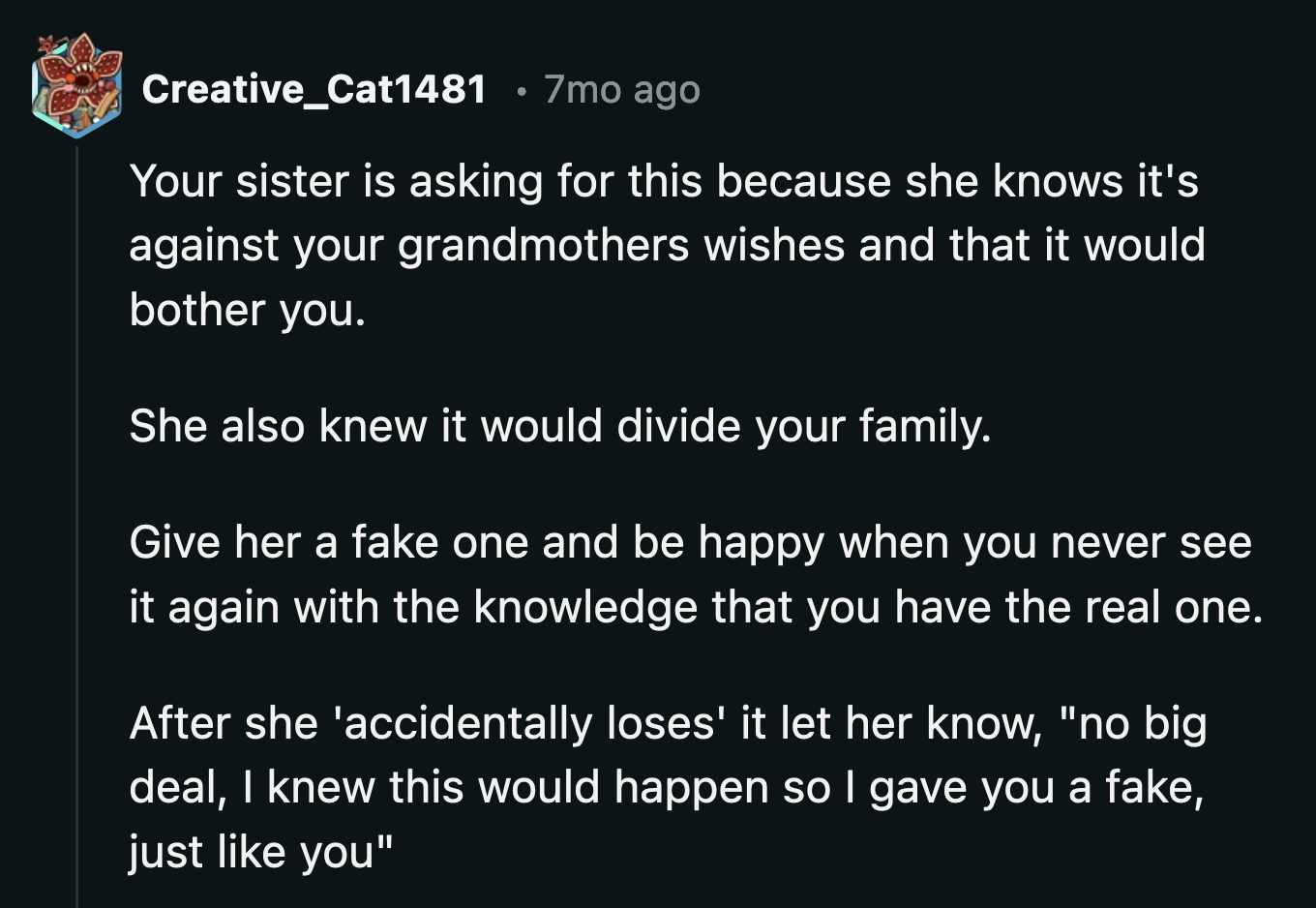Viewport: 1316px width, 908px height.
Task: Click the line 'She also knew it would divide'
Action: click(x=561, y=424)
